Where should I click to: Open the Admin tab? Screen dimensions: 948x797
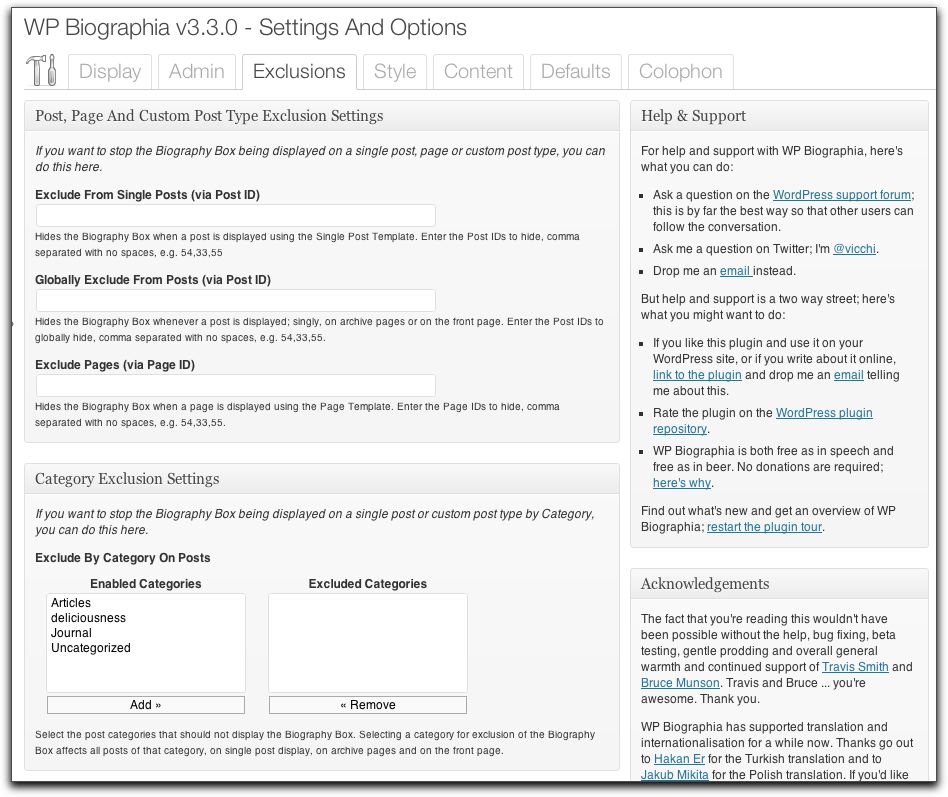[196, 72]
